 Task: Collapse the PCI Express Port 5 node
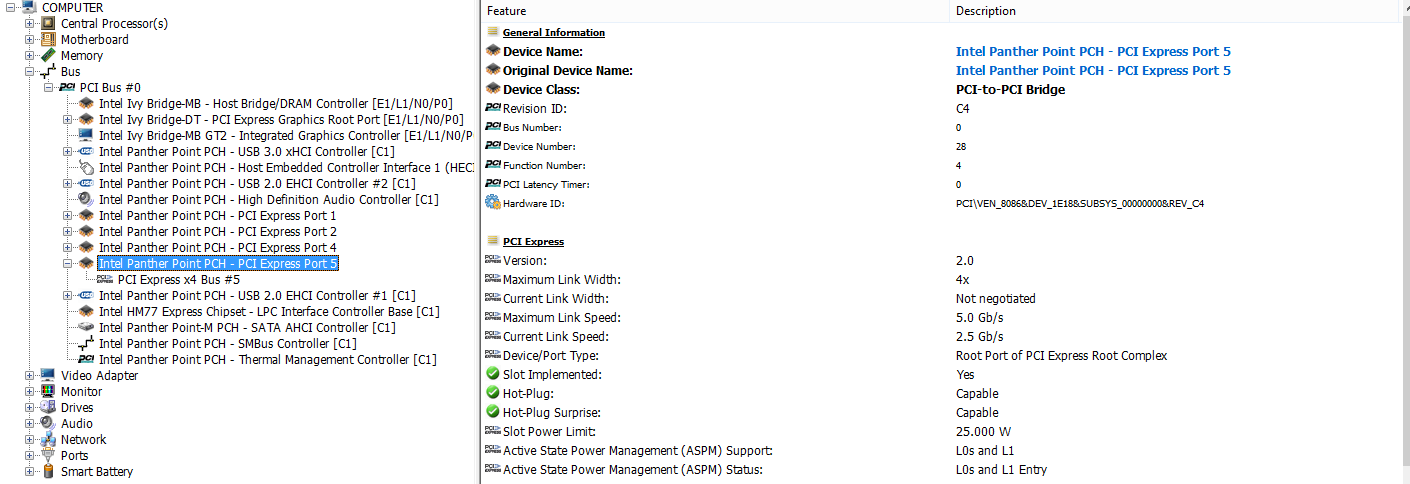(68, 263)
